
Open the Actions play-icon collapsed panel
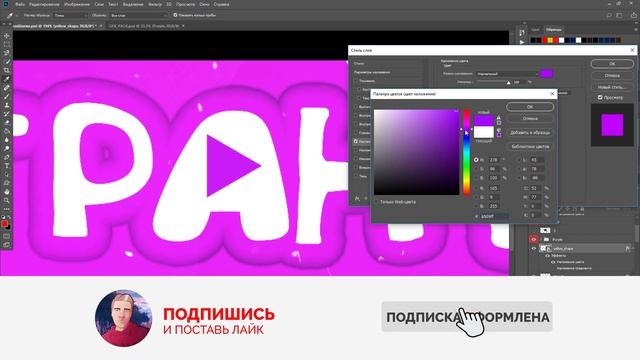point(522,42)
